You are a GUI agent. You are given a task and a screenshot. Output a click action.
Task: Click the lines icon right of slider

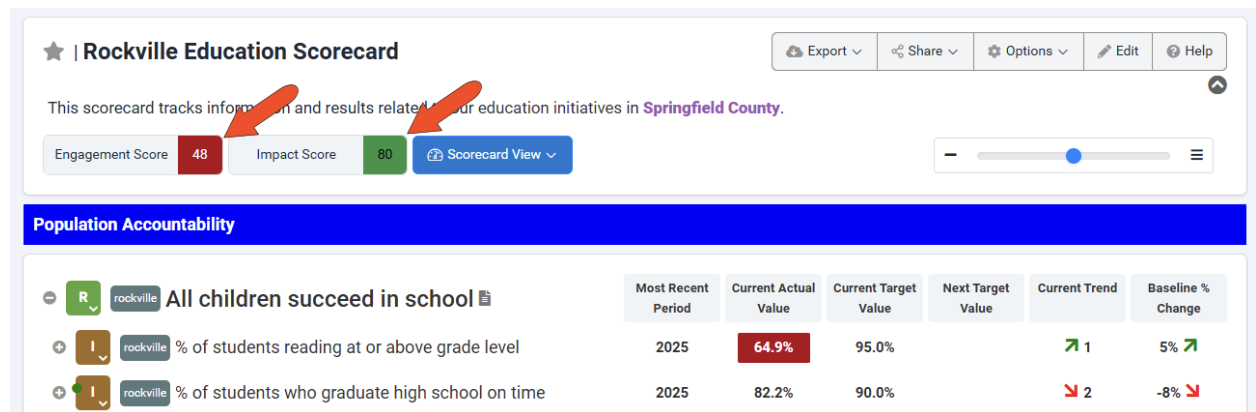tap(1196, 155)
